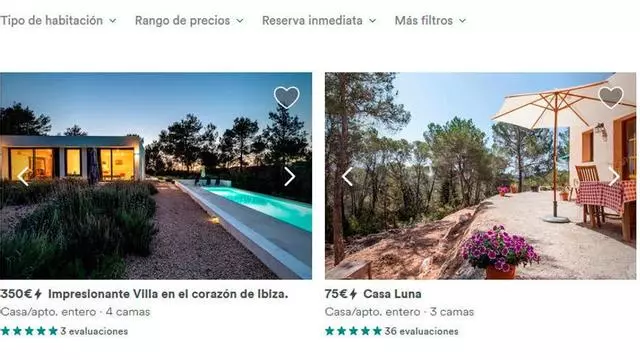Open the Impresionante Villa en el corazón de Ibiza listing
This screenshot has width=640, height=360.
pos(168,294)
